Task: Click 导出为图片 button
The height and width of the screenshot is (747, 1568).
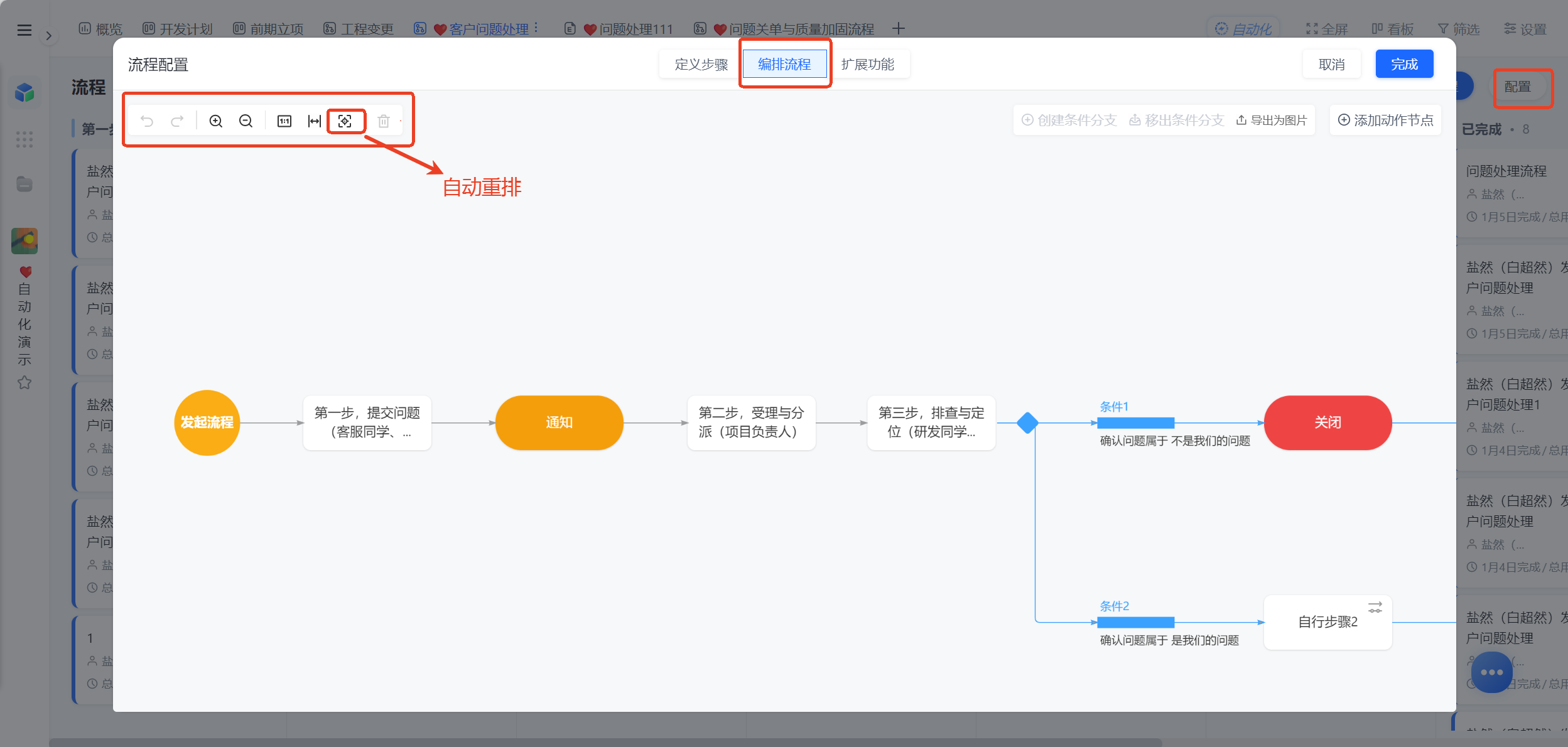Action: click(1272, 120)
